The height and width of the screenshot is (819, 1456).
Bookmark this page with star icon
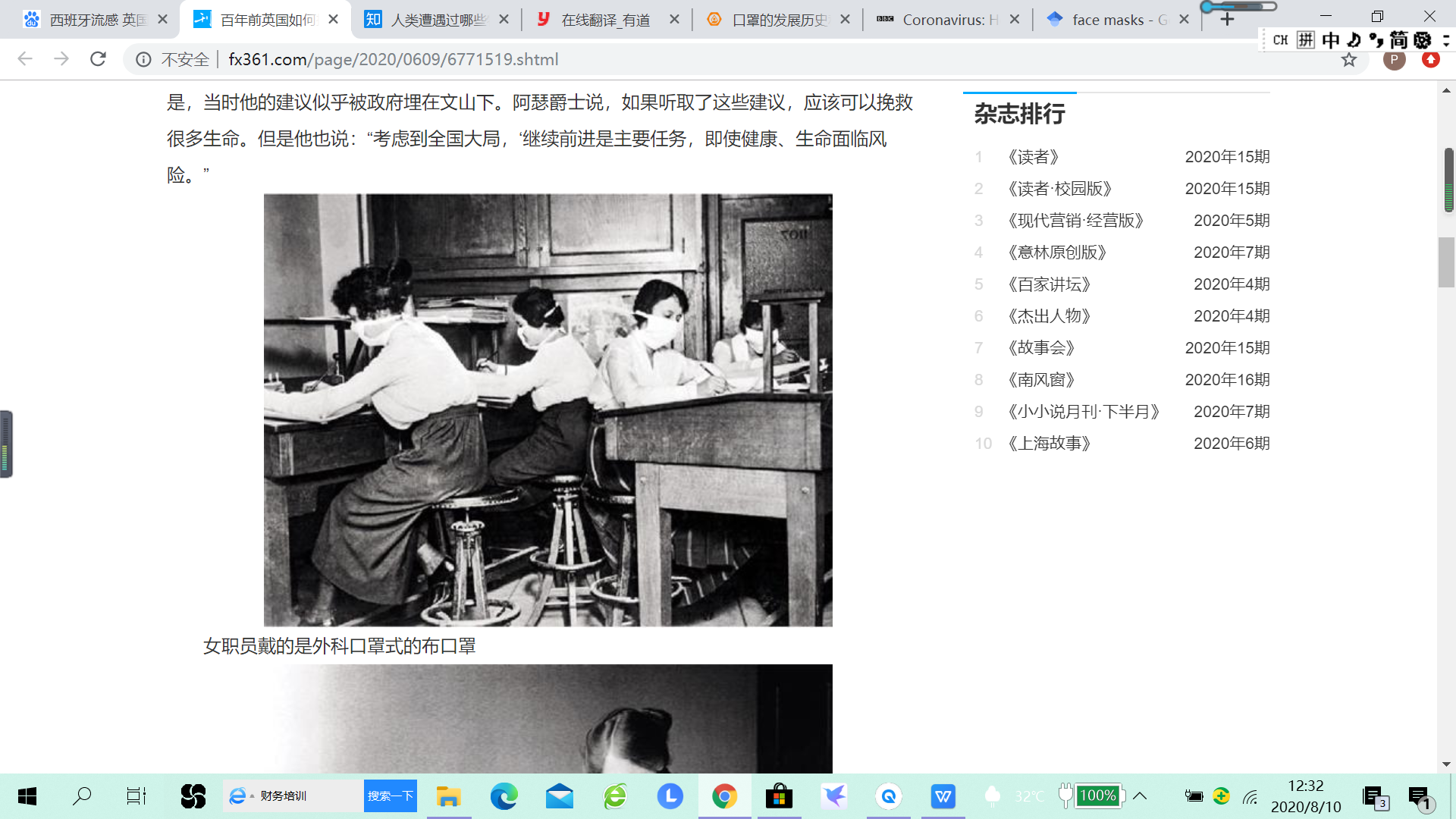[1348, 59]
